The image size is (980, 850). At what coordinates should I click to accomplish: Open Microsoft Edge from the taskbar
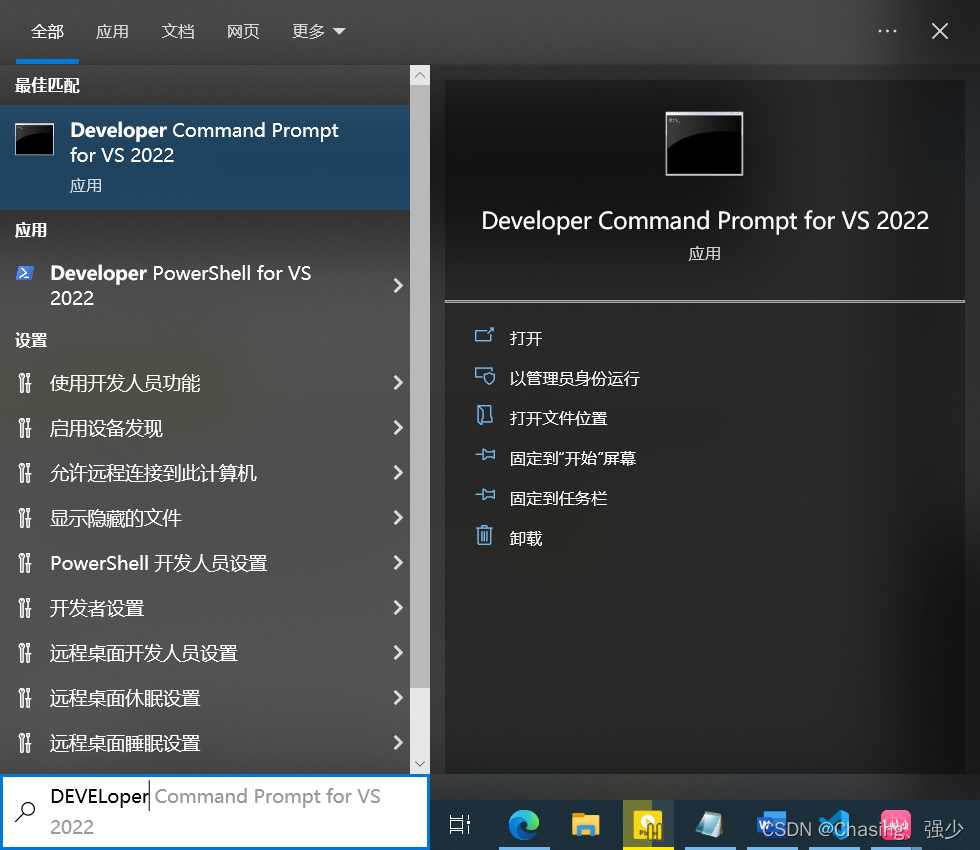click(x=524, y=824)
